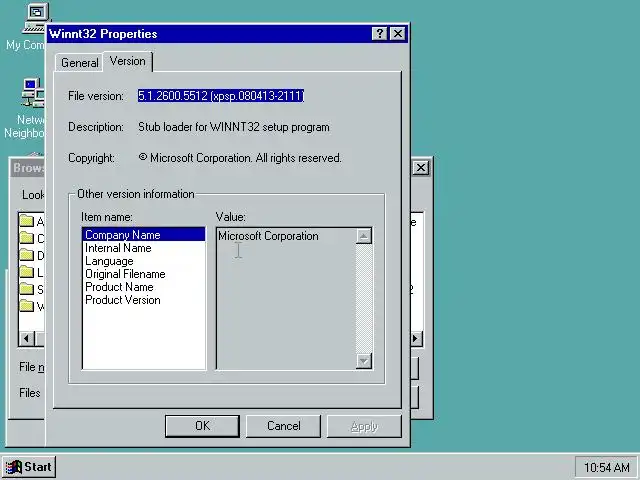Select the sixth folder in Browse list
640x480 pixels.
pos(31,306)
